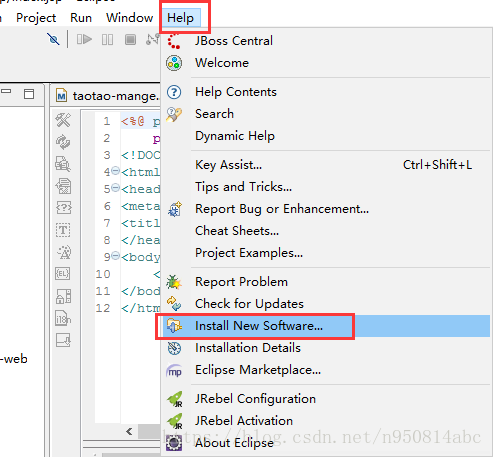Viewport: 493px width, 457px height.
Task: Click the Check for Updates arrows icon
Action: point(174,304)
